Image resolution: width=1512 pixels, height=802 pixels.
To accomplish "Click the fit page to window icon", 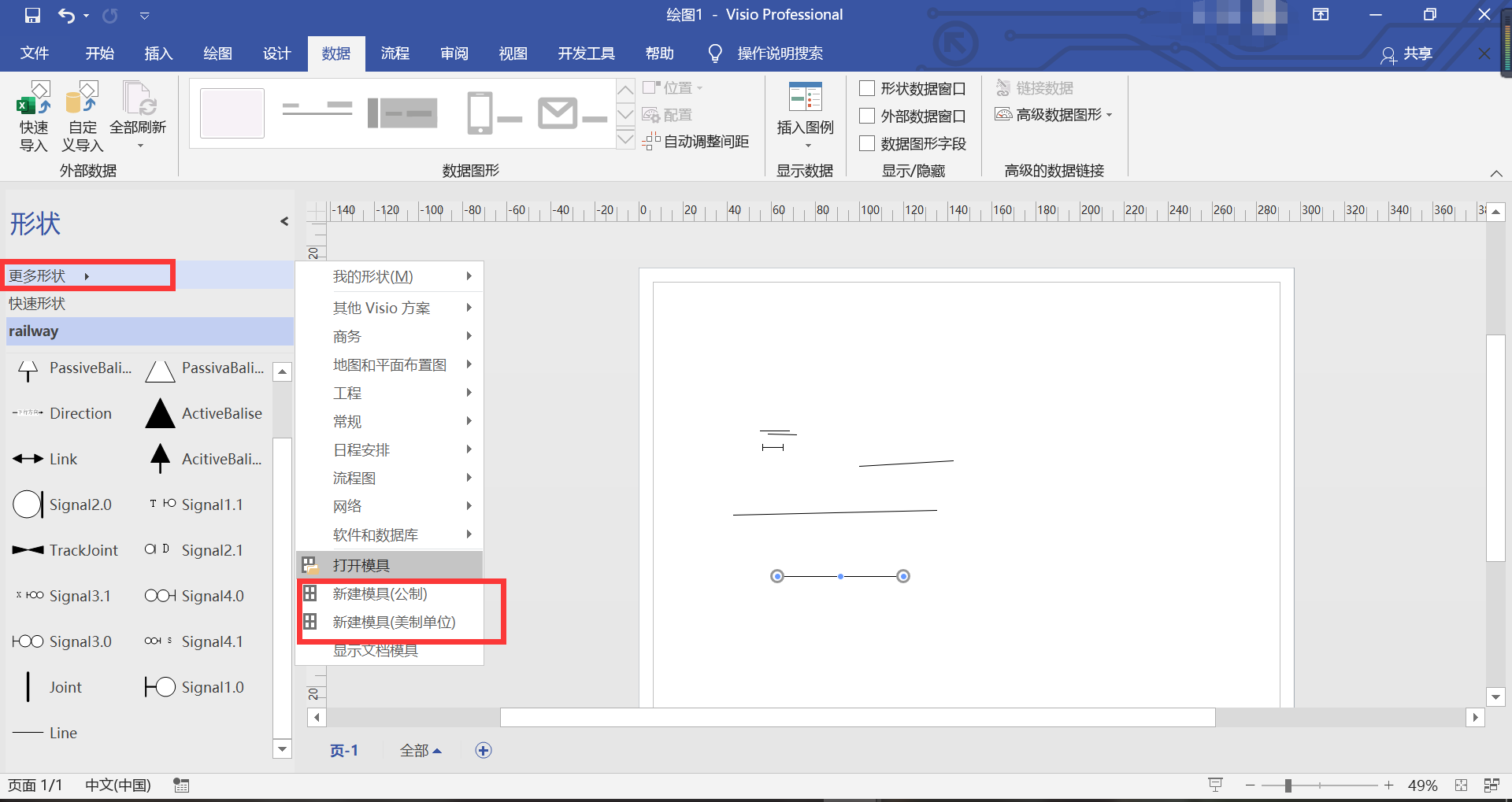I will 1462,785.
